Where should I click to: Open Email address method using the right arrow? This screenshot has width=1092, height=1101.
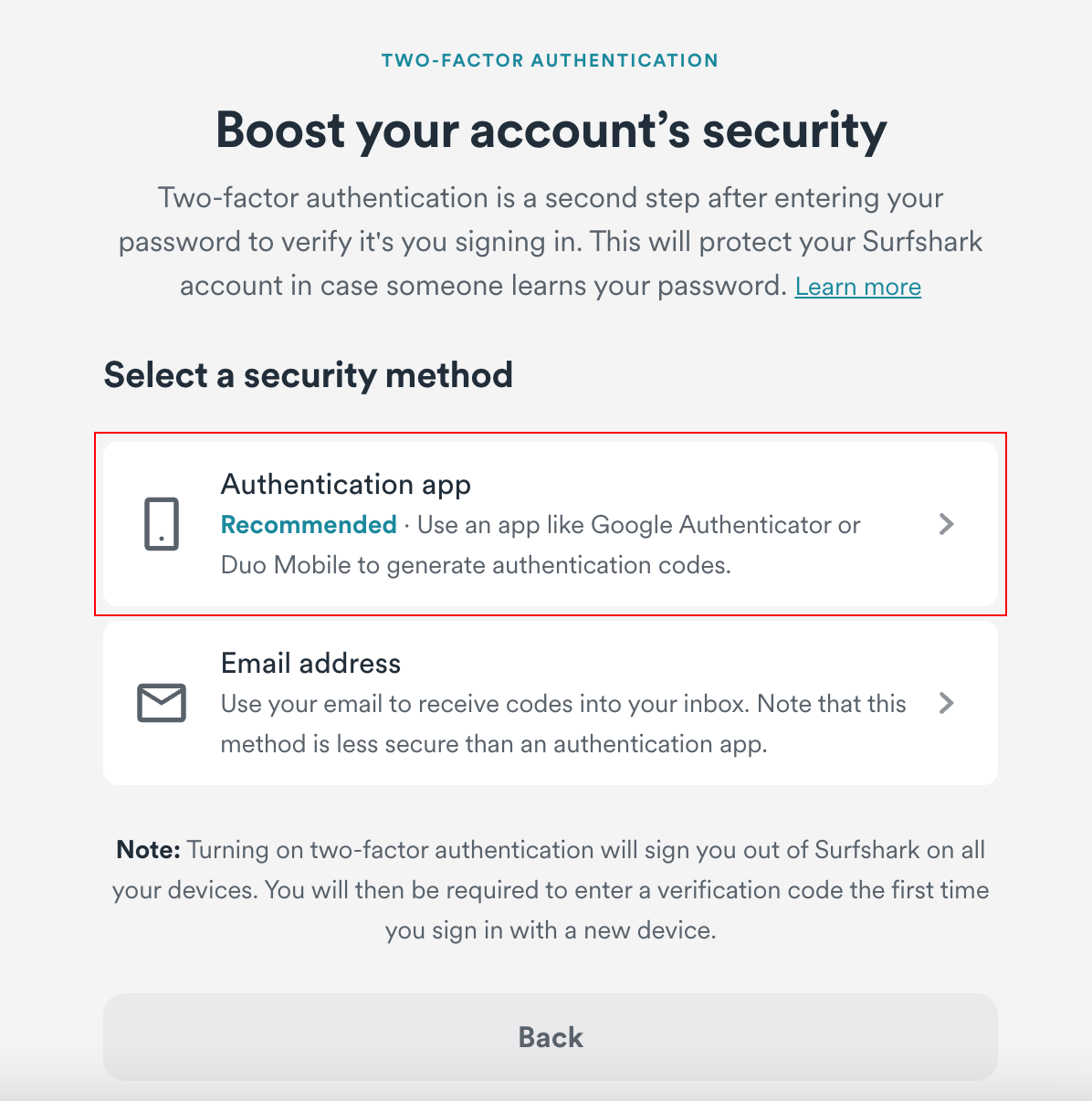(946, 703)
